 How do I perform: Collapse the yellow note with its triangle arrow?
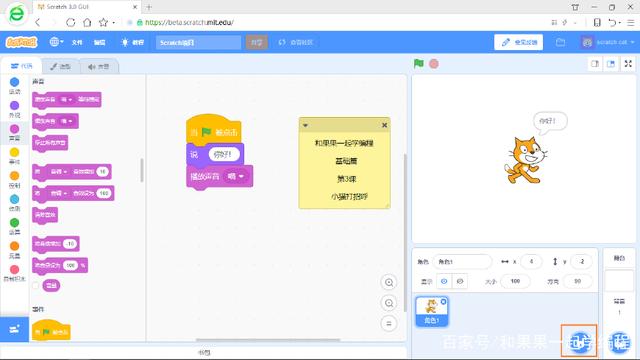point(305,125)
